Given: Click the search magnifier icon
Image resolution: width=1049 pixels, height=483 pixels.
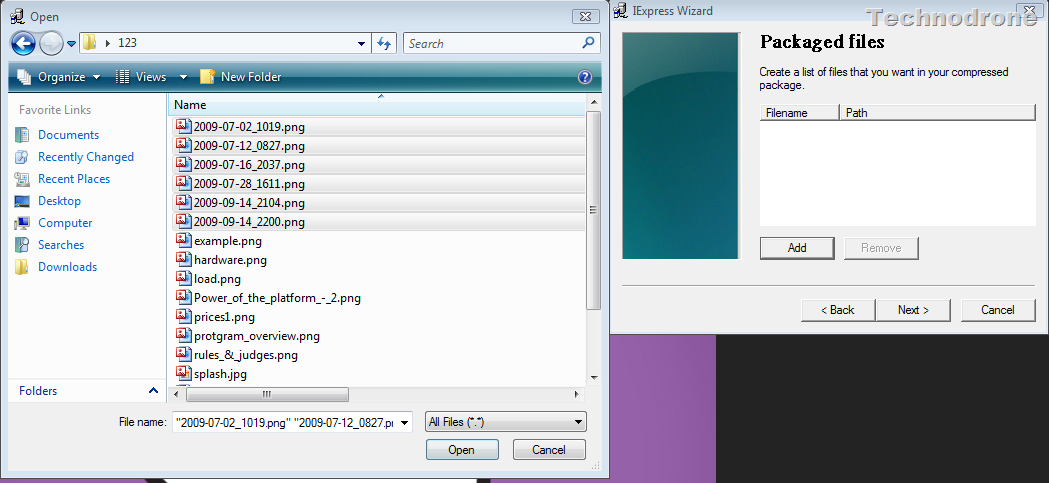Looking at the screenshot, I should [588, 43].
